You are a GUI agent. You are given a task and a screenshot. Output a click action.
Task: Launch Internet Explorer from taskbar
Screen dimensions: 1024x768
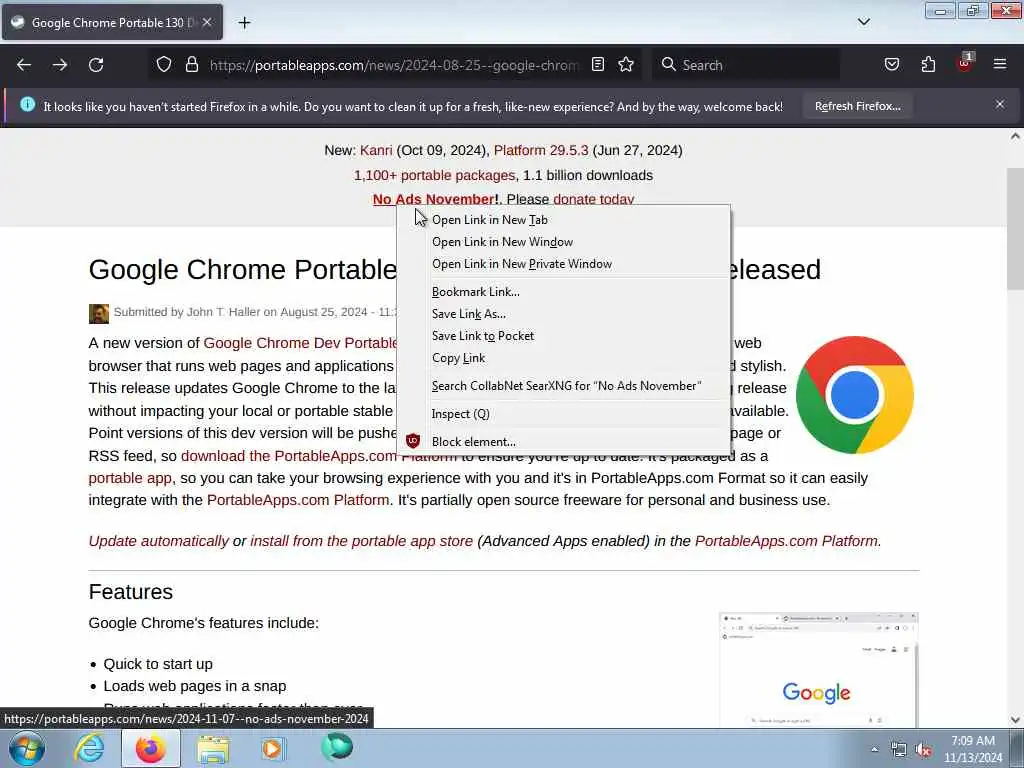(89, 748)
